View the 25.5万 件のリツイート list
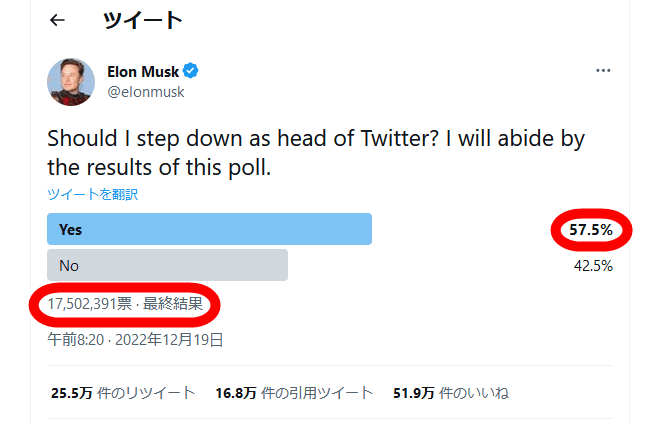Image resolution: width=651 pixels, height=424 pixels. 123,393
